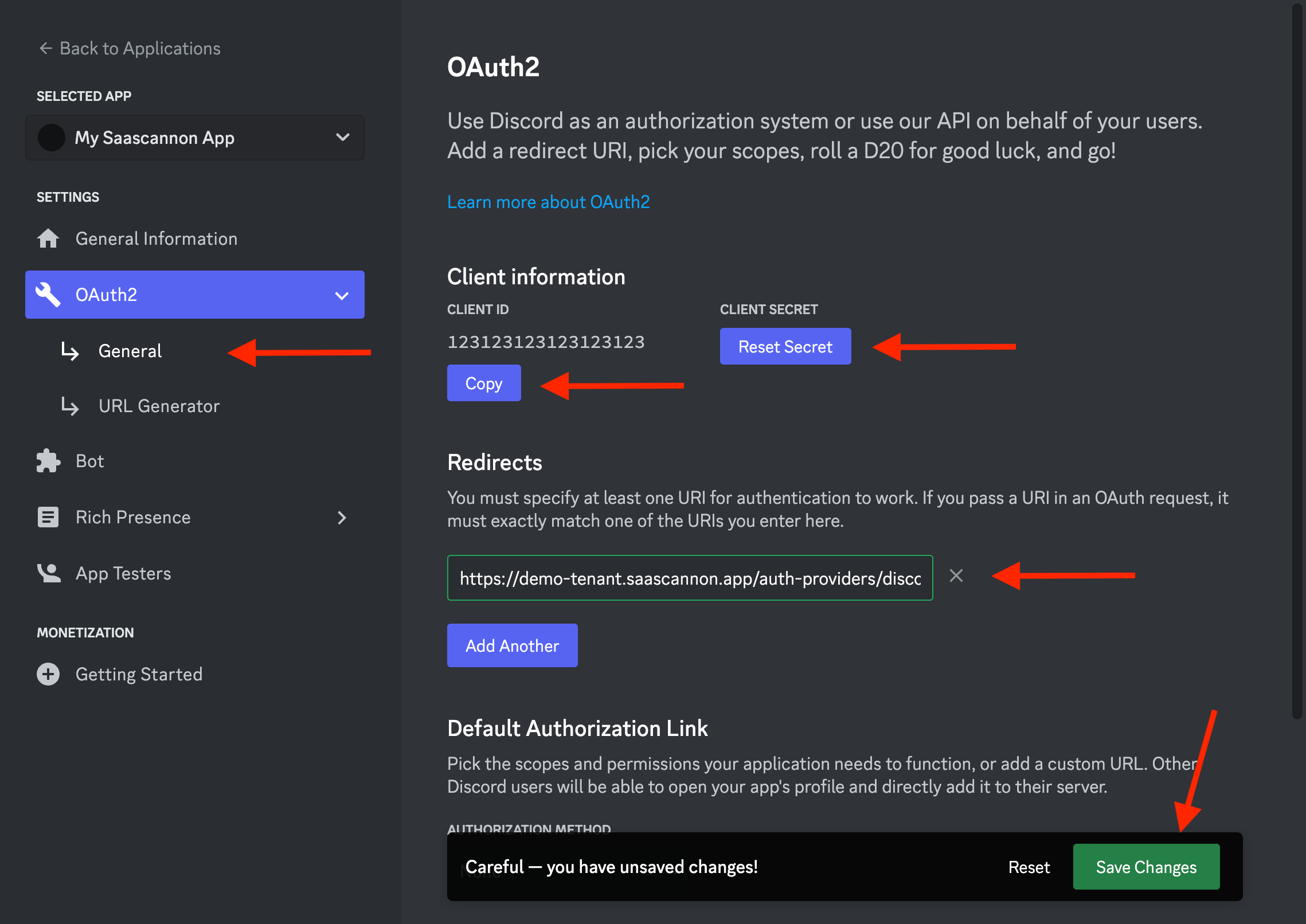The image size is (1306, 924).
Task: Click the Copy button for Client ID
Action: [483, 383]
